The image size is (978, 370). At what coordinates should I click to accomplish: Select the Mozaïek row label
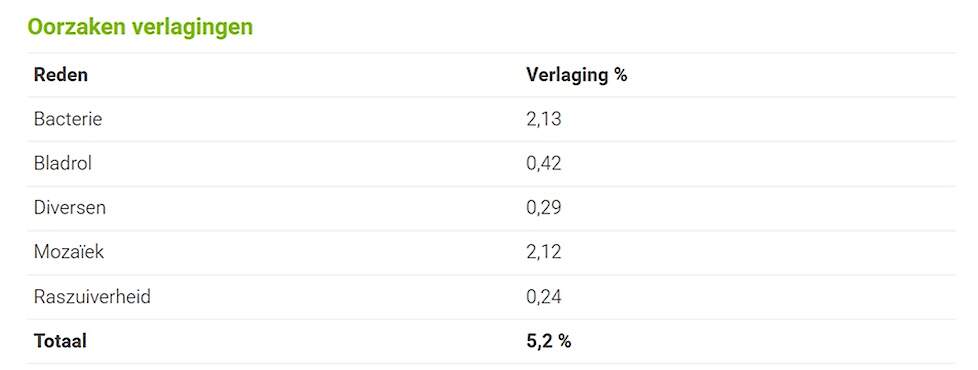[69, 252]
